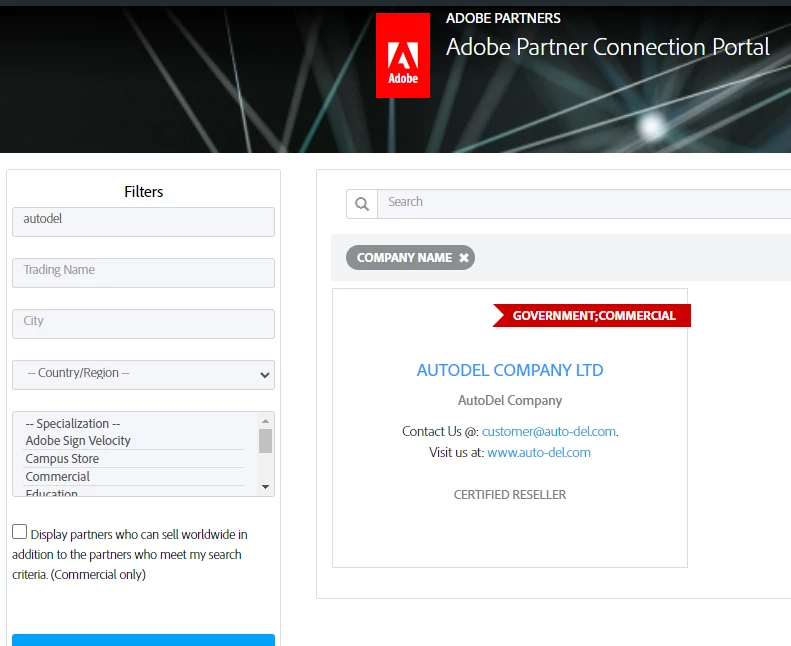The width and height of the screenshot is (791, 646).
Task: Select Campus Store specialization
Action: [x=63, y=459]
